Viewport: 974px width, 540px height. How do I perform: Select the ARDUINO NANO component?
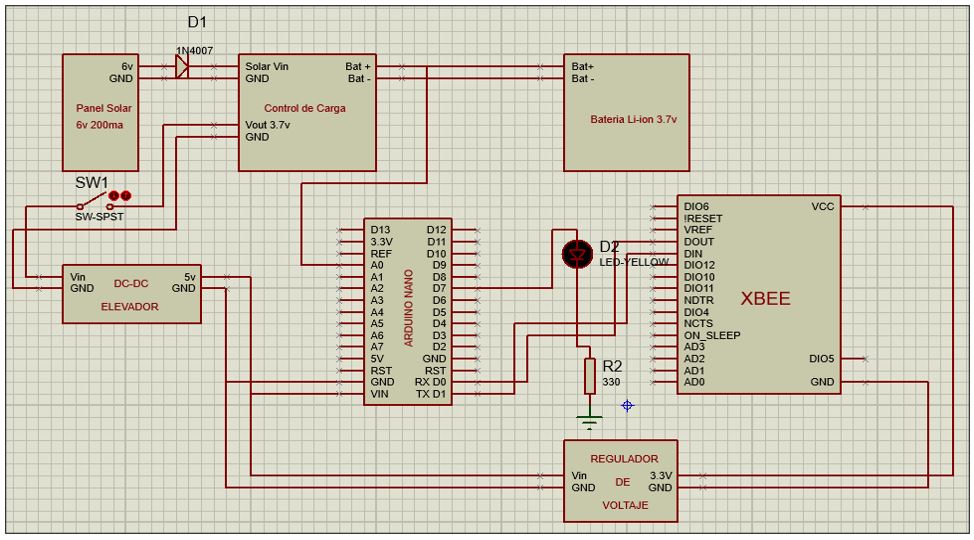click(407, 311)
